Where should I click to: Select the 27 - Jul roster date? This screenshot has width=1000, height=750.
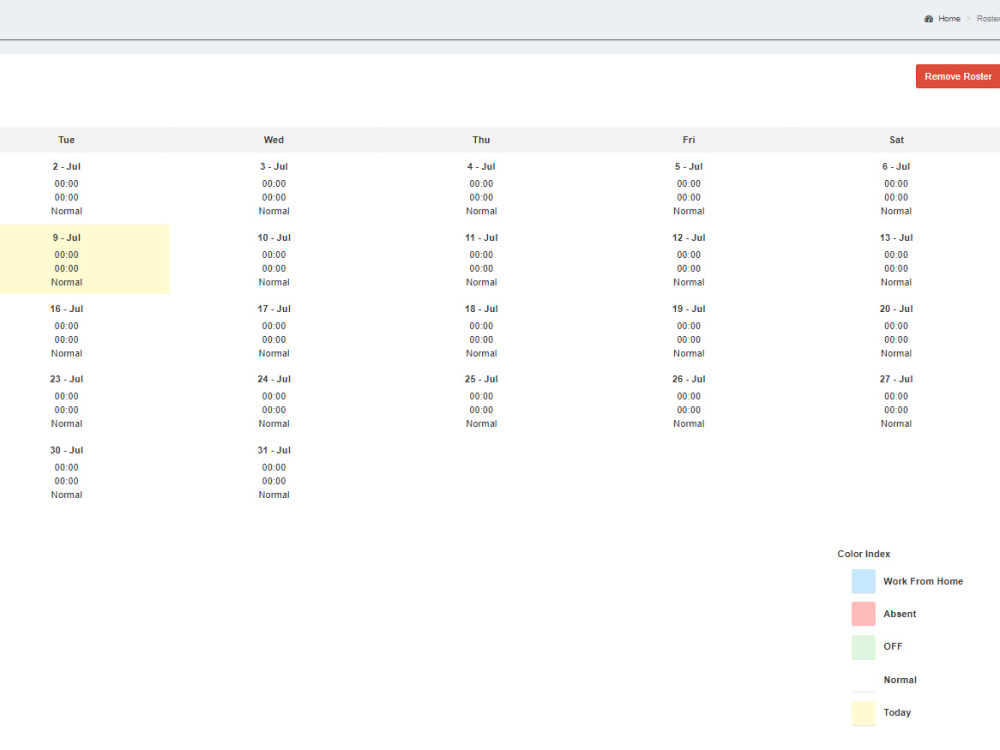(x=896, y=379)
